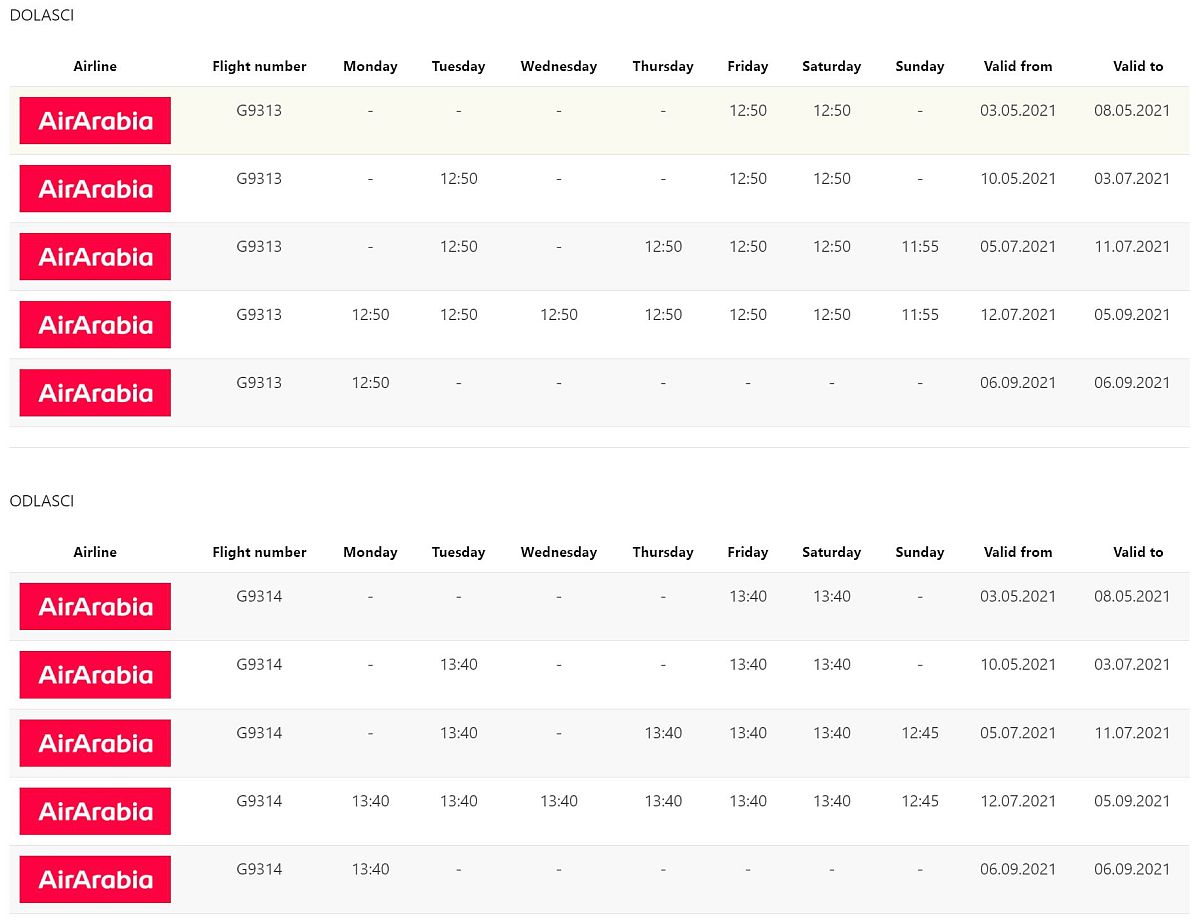This screenshot has height=920, width=1200.
Task: Click Monday 12:50 in row valid from 06.09.2021
Action: (x=370, y=382)
